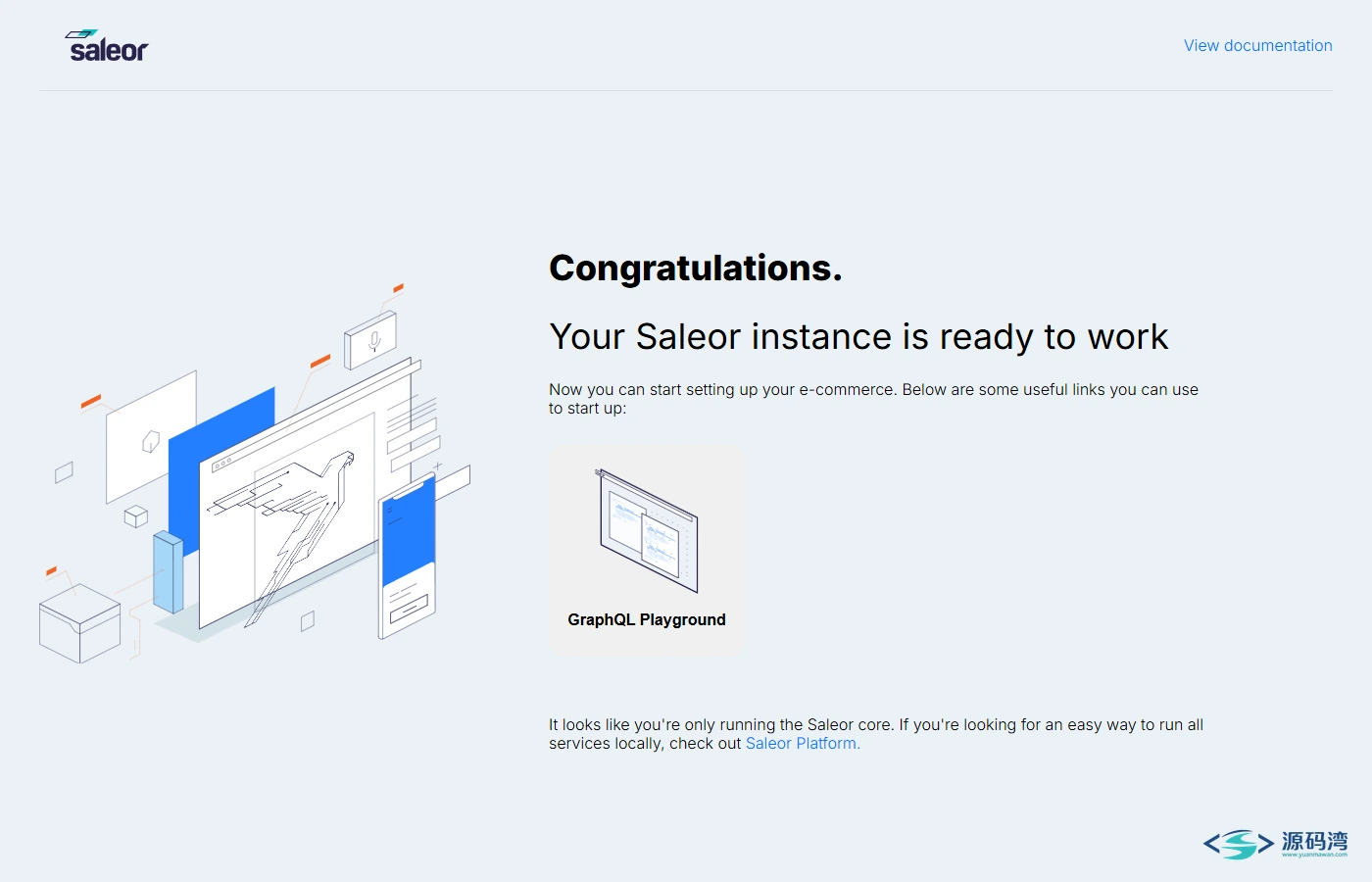Click the light blue pillar block

(168, 572)
